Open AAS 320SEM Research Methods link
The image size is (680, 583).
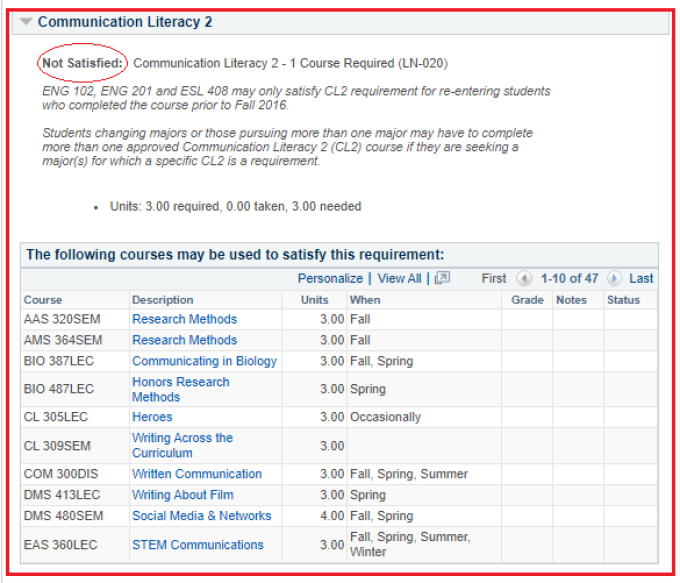click(184, 319)
